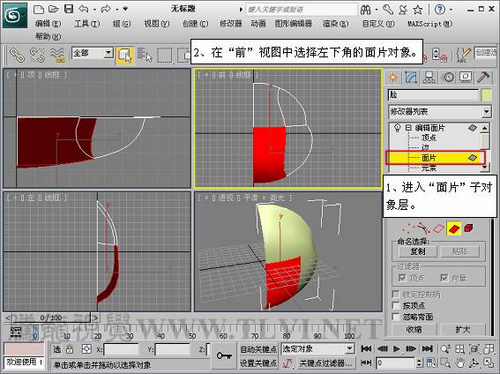The image size is (500, 374).
Task: Click the 收缩 shrink selection button
Action: pyautogui.click(x=414, y=330)
